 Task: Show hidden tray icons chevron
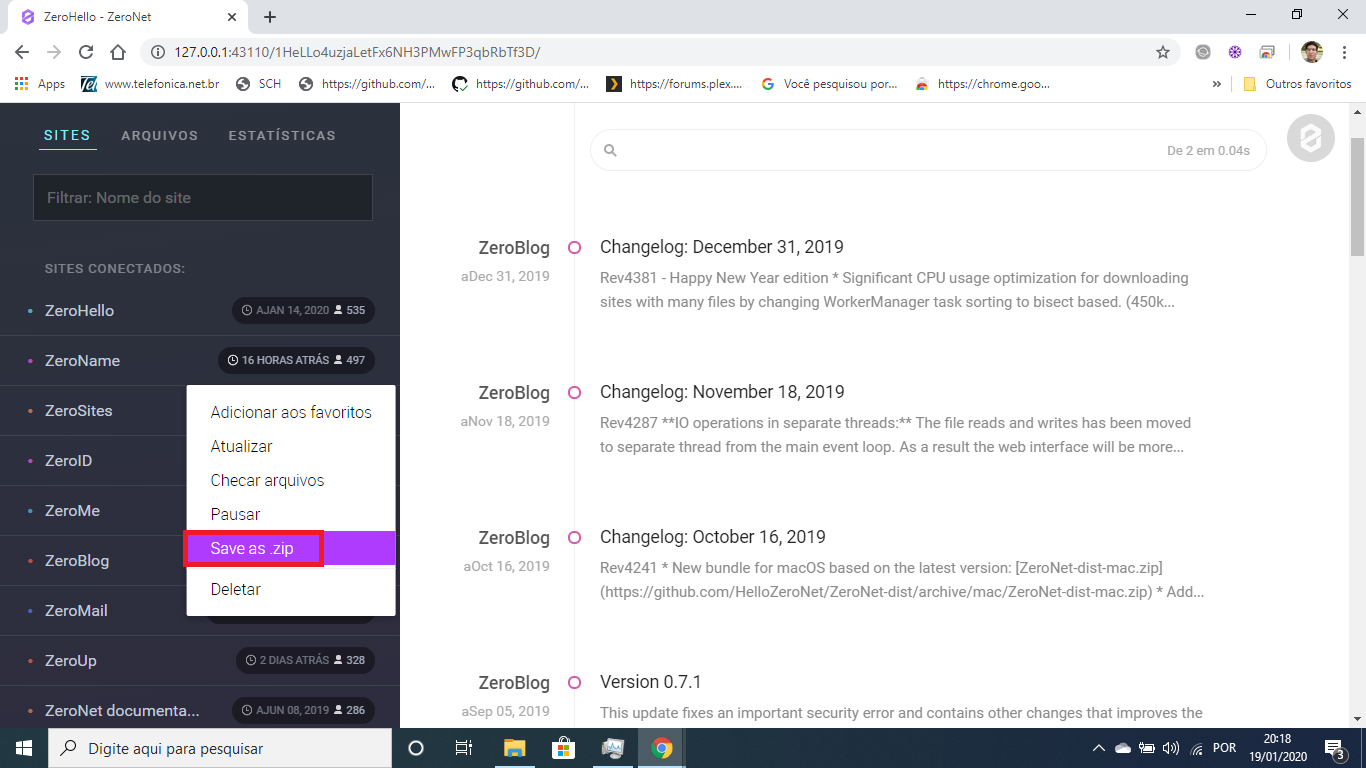click(x=1098, y=748)
